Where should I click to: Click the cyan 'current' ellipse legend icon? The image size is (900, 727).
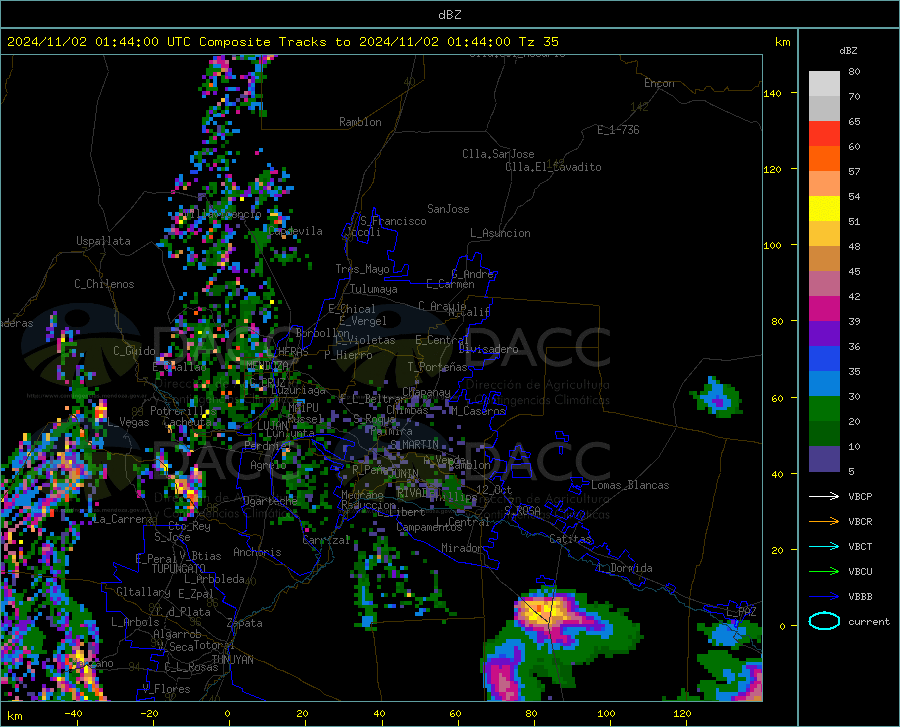point(824,621)
